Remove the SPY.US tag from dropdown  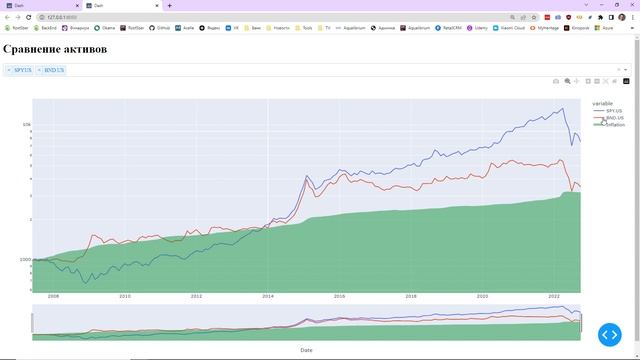9,70
